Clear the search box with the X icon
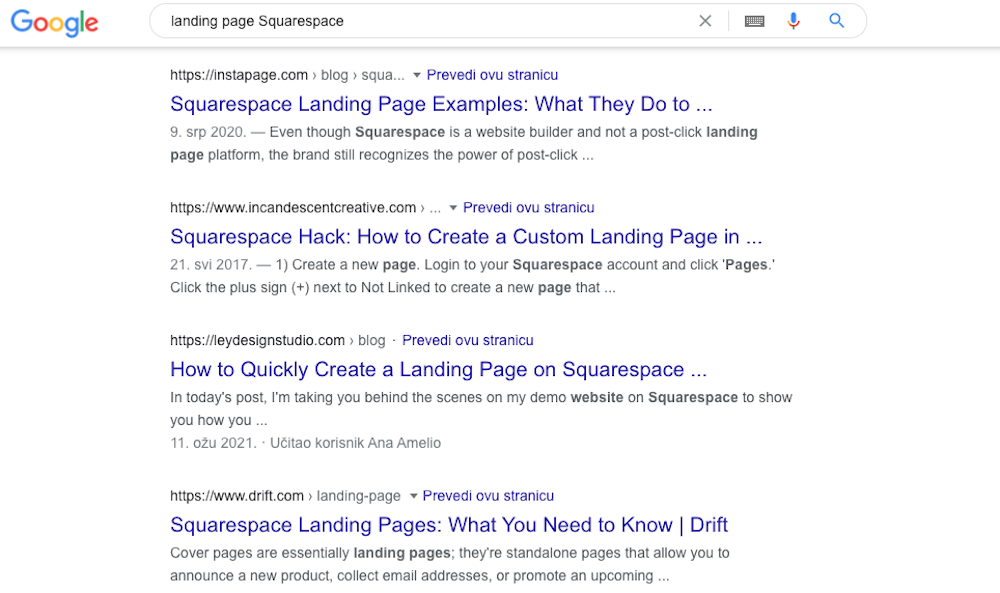This screenshot has width=1000, height=593. click(x=705, y=21)
